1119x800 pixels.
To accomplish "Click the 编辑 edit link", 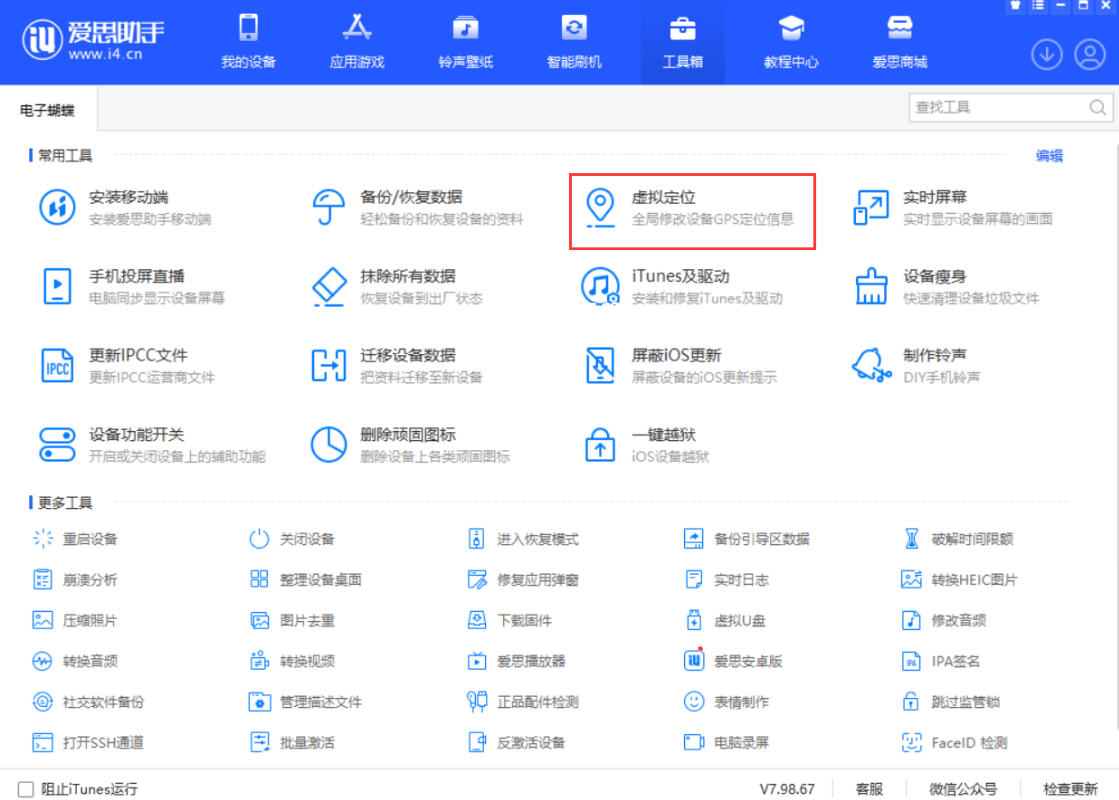I will [1049, 156].
